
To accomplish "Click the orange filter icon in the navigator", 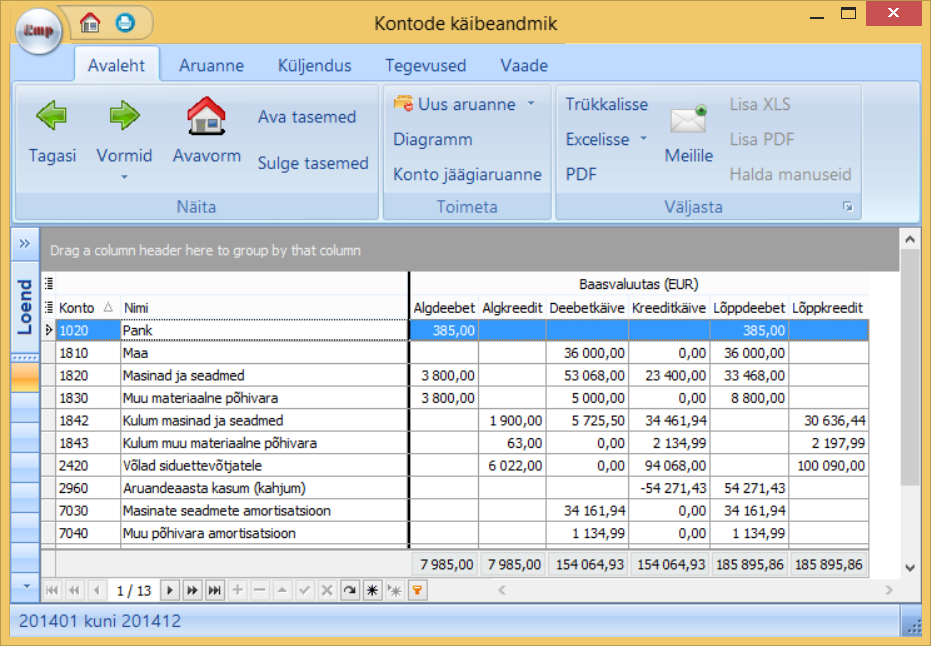I will coord(417,591).
